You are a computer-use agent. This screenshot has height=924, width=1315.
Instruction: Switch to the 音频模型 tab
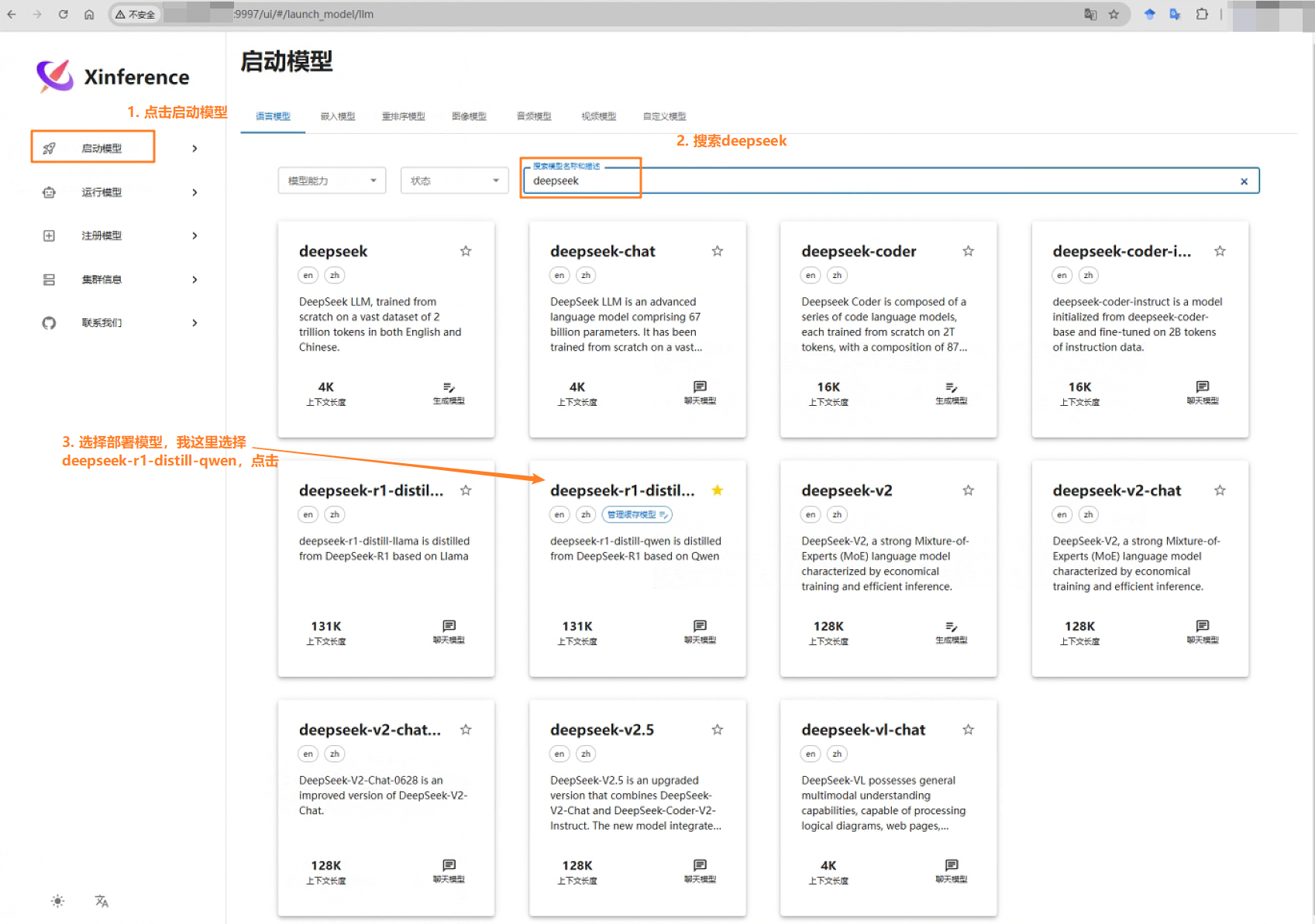[534, 116]
